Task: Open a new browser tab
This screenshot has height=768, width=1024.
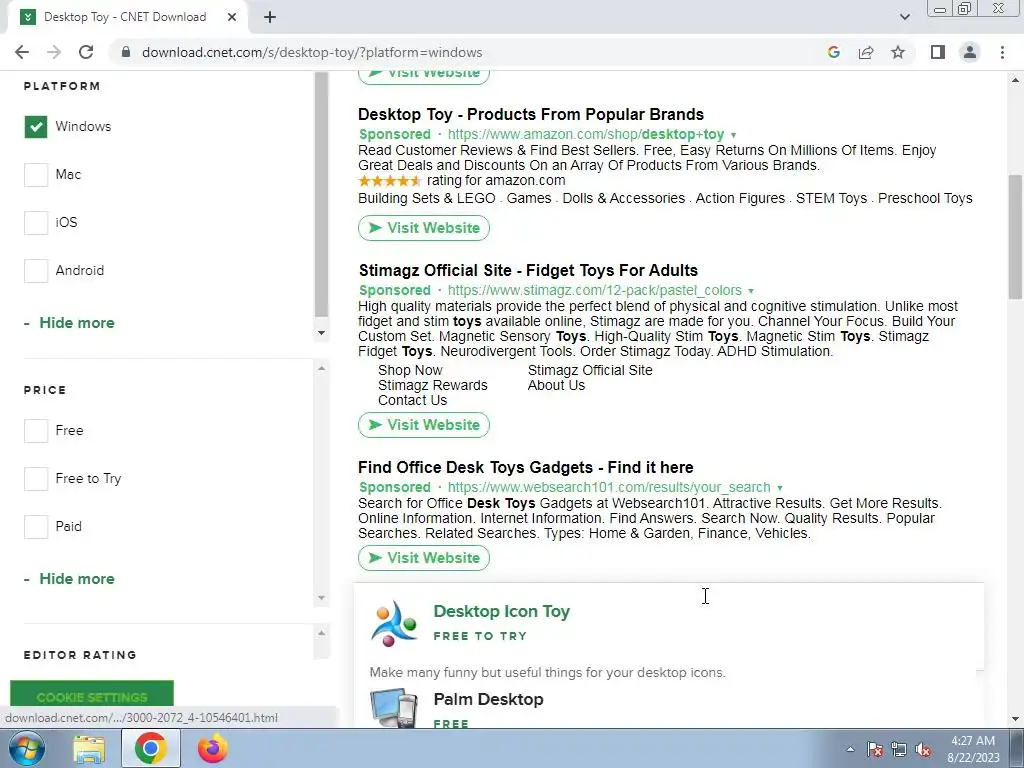Action: coord(270,17)
